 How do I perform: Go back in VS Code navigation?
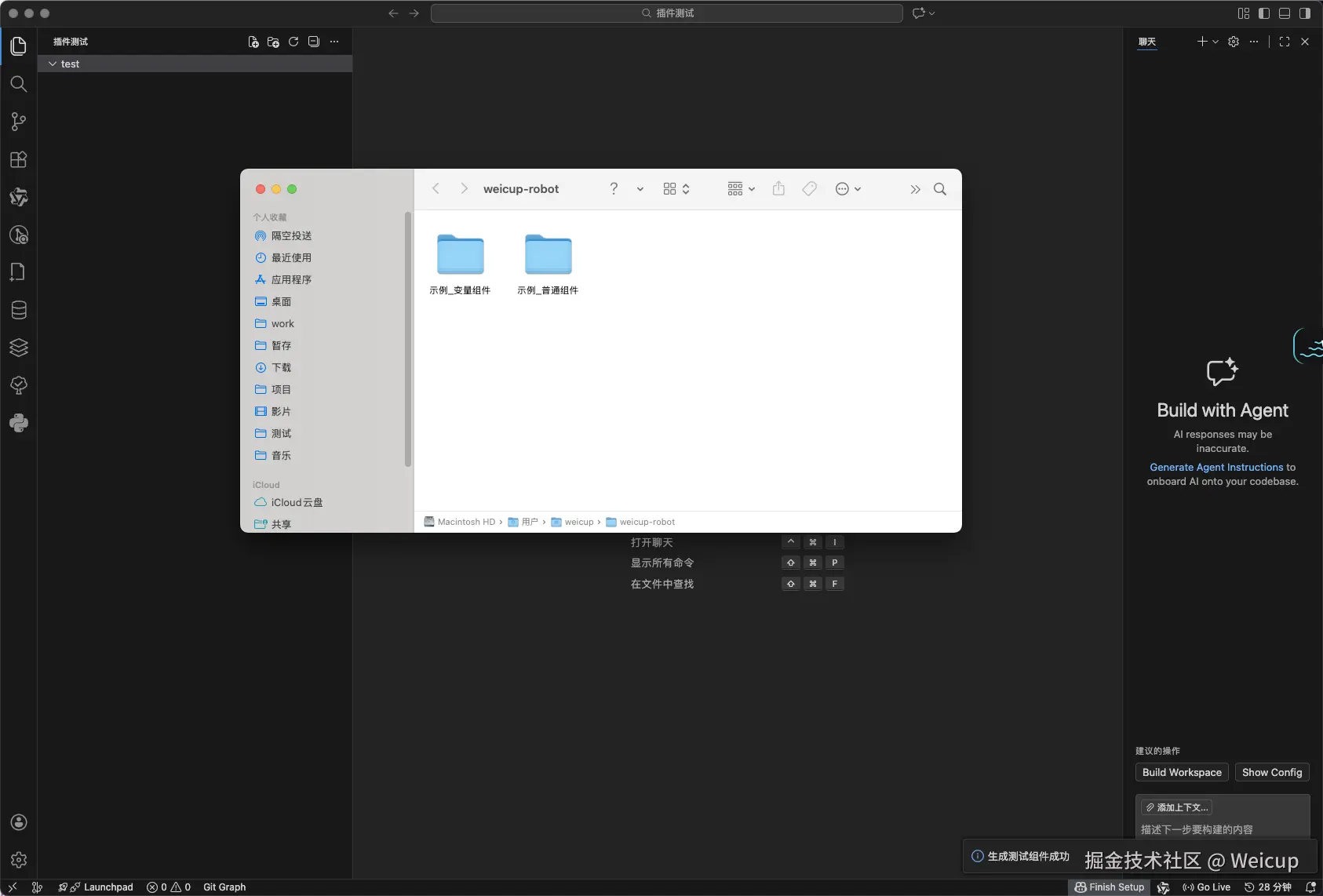point(393,13)
